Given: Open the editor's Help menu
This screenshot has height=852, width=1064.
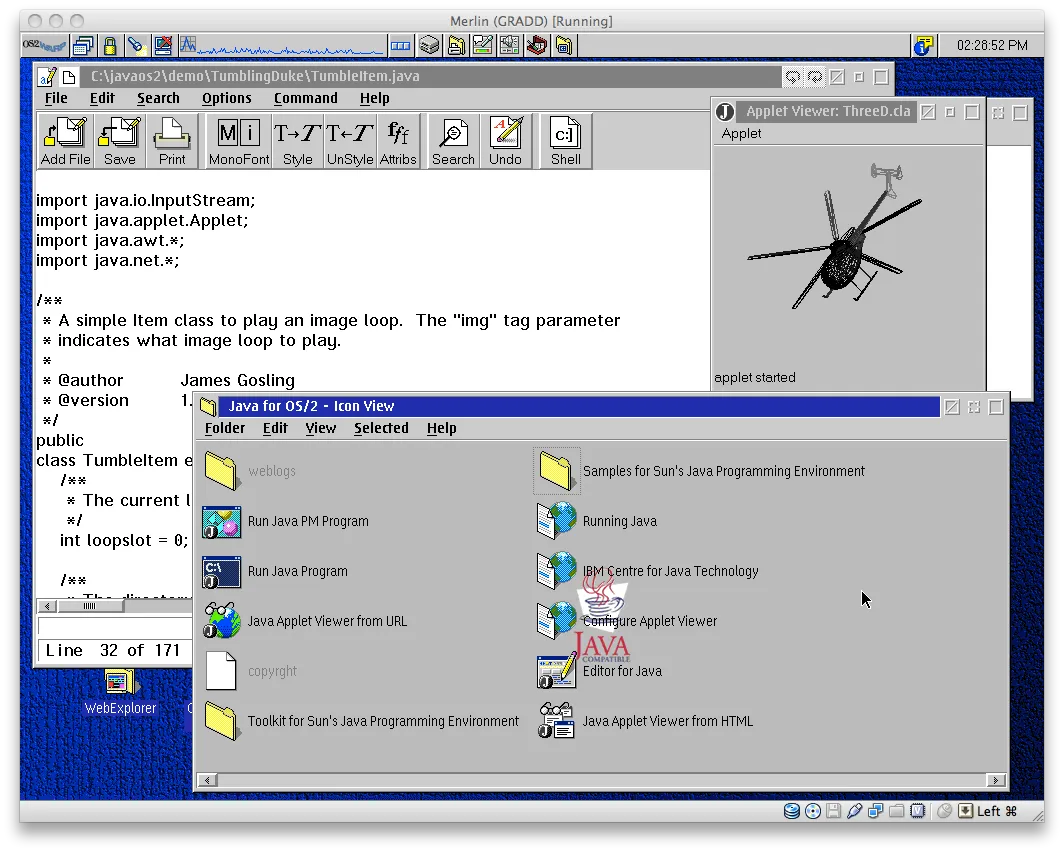Looking at the screenshot, I should [x=374, y=98].
